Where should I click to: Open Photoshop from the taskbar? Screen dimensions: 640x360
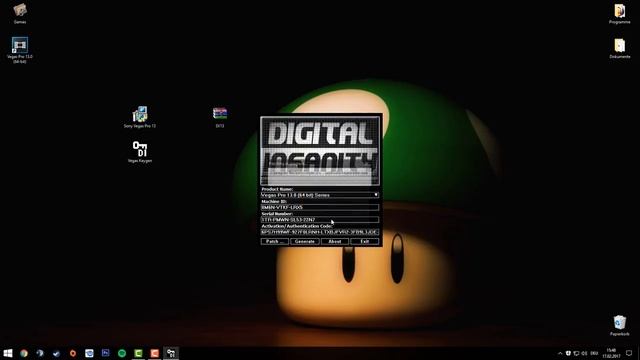click(x=106, y=353)
